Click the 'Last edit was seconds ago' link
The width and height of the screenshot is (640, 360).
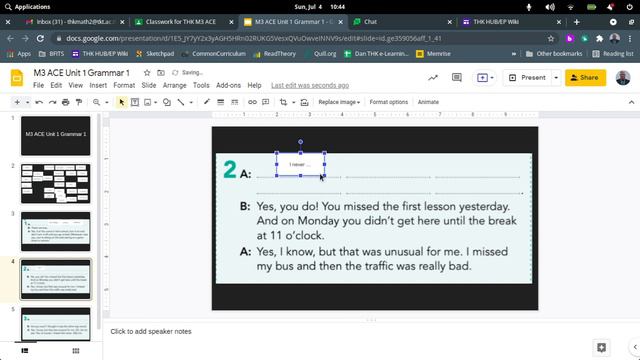tap(310, 85)
